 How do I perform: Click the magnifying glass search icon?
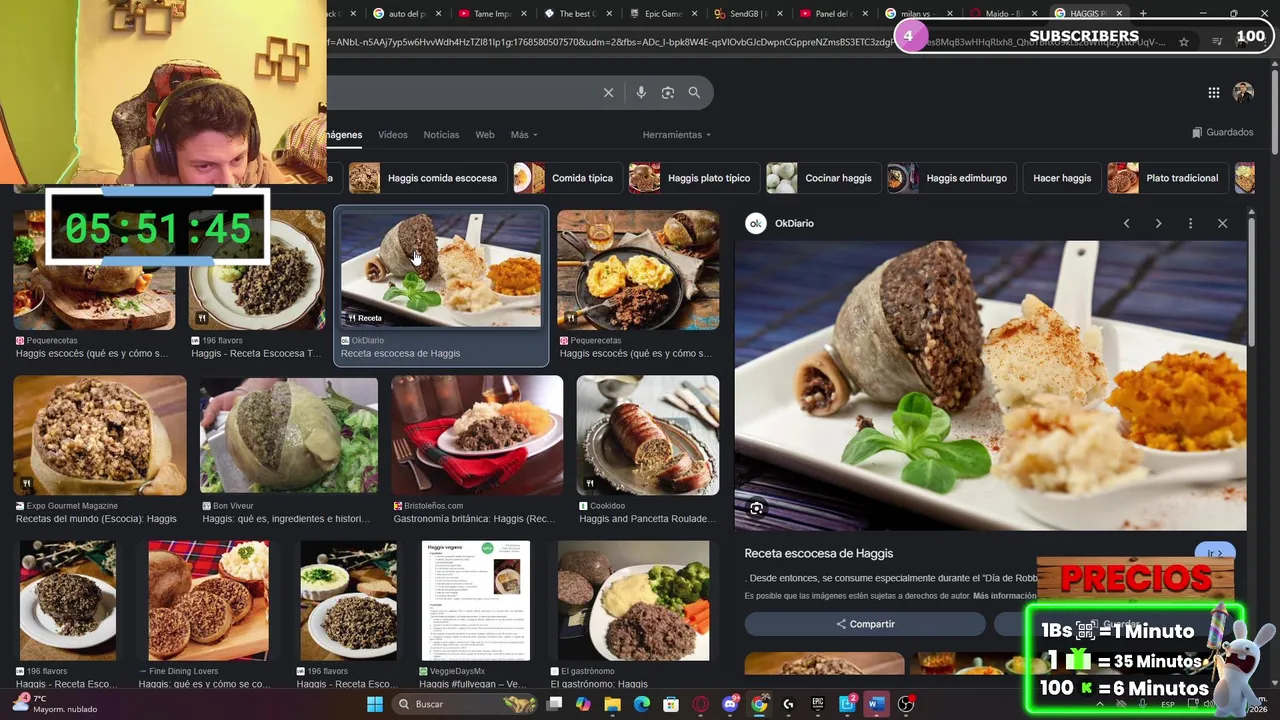click(694, 93)
